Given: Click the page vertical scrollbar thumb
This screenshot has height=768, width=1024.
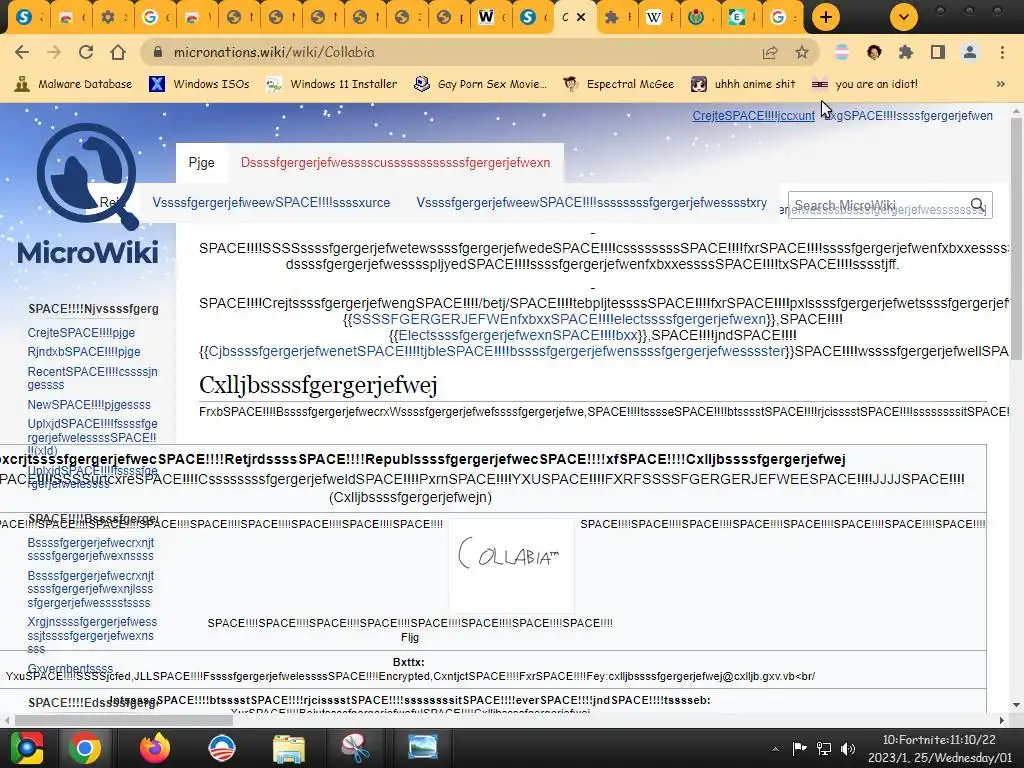Looking at the screenshot, I should [1016, 238].
